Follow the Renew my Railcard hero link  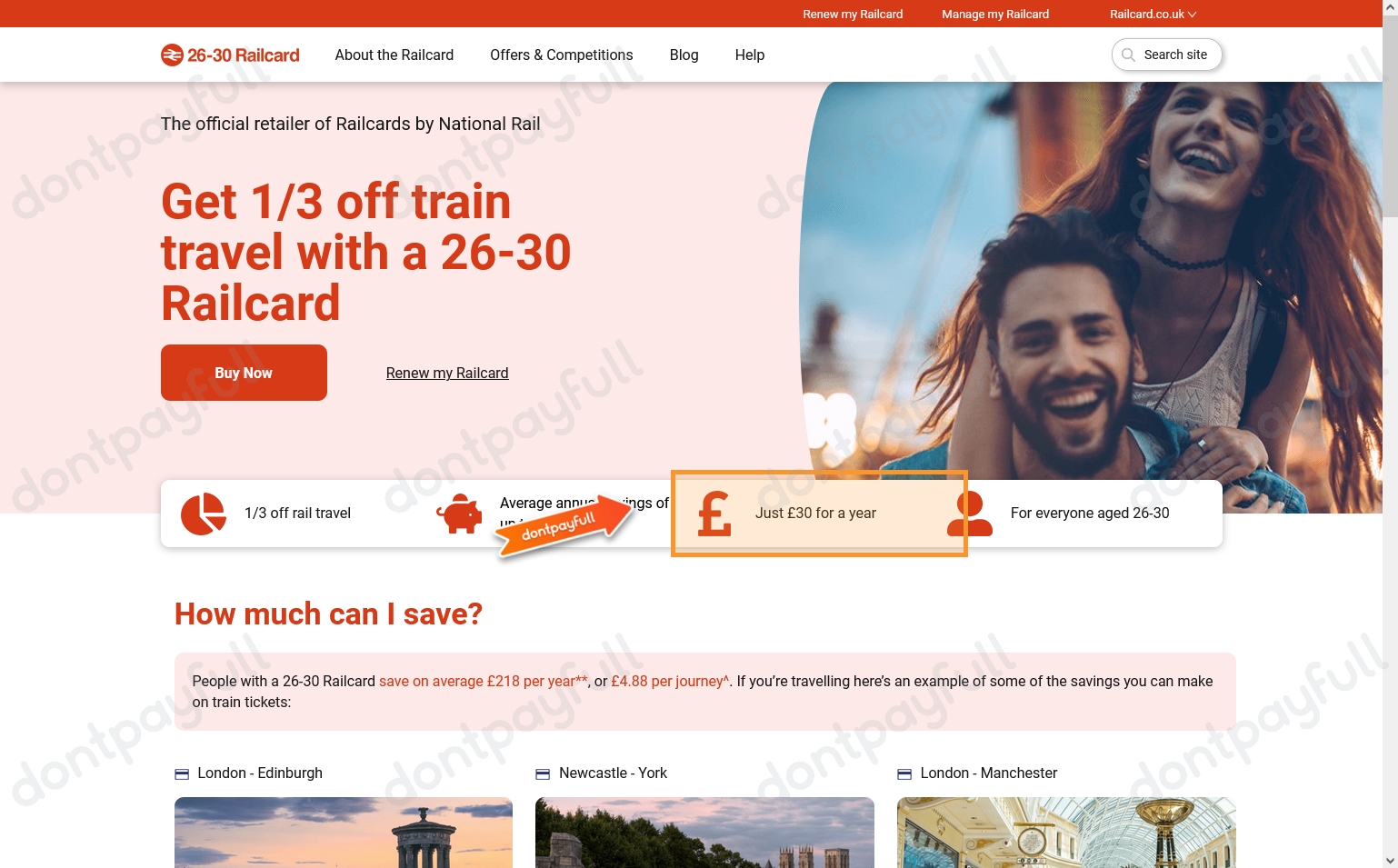[x=447, y=373]
